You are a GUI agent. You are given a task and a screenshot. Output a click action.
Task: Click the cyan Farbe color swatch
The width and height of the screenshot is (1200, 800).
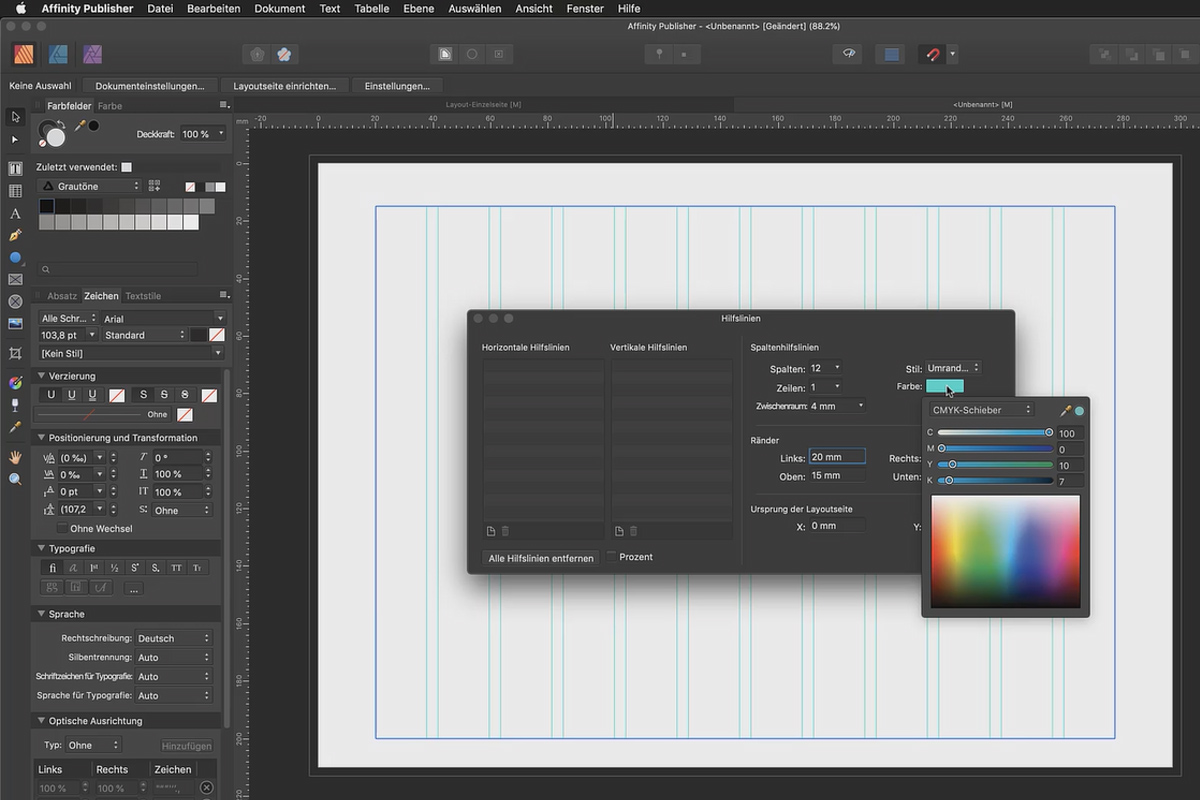(x=944, y=386)
